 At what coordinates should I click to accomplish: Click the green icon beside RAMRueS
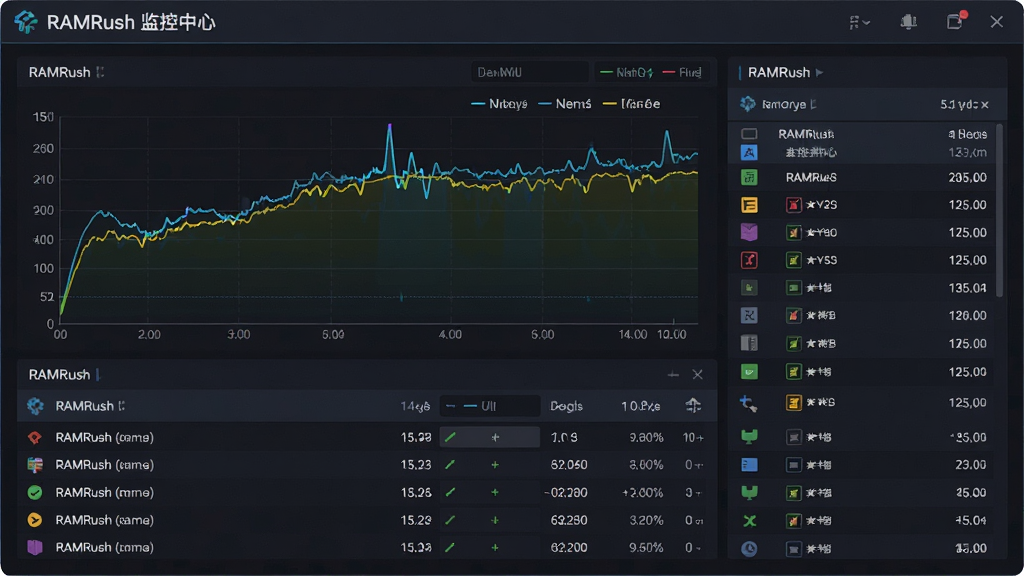click(x=749, y=177)
